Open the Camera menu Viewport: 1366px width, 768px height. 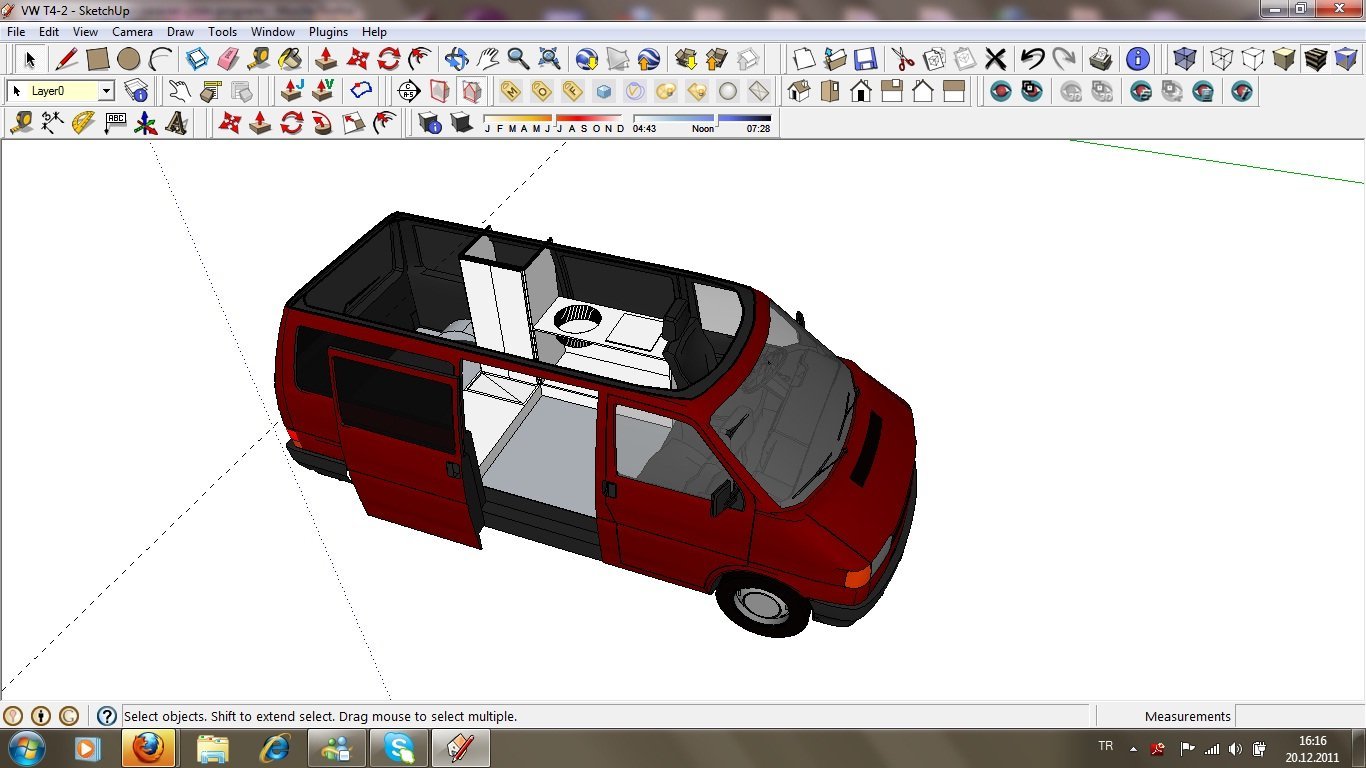pos(132,32)
